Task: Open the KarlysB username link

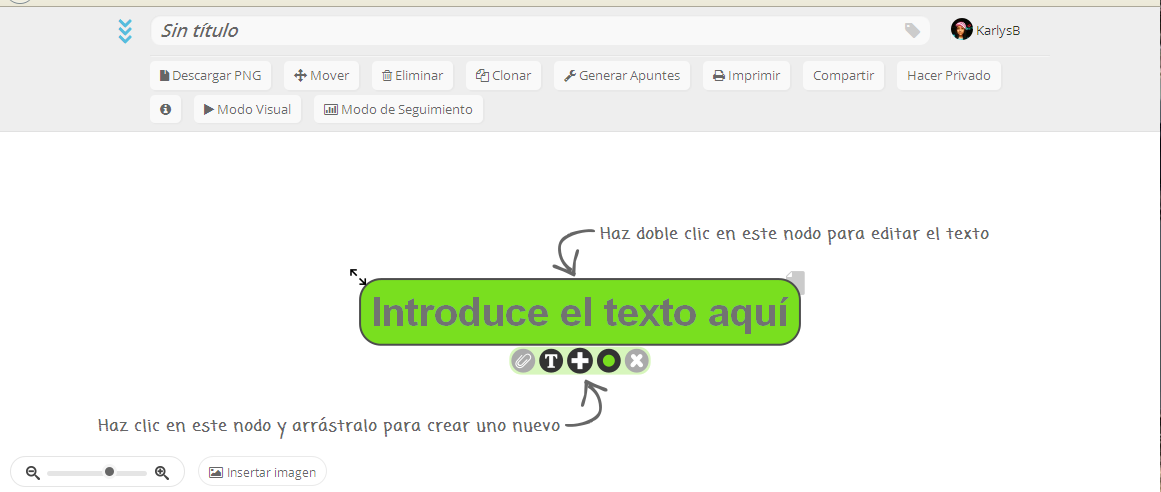Action: (x=998, y=30)
